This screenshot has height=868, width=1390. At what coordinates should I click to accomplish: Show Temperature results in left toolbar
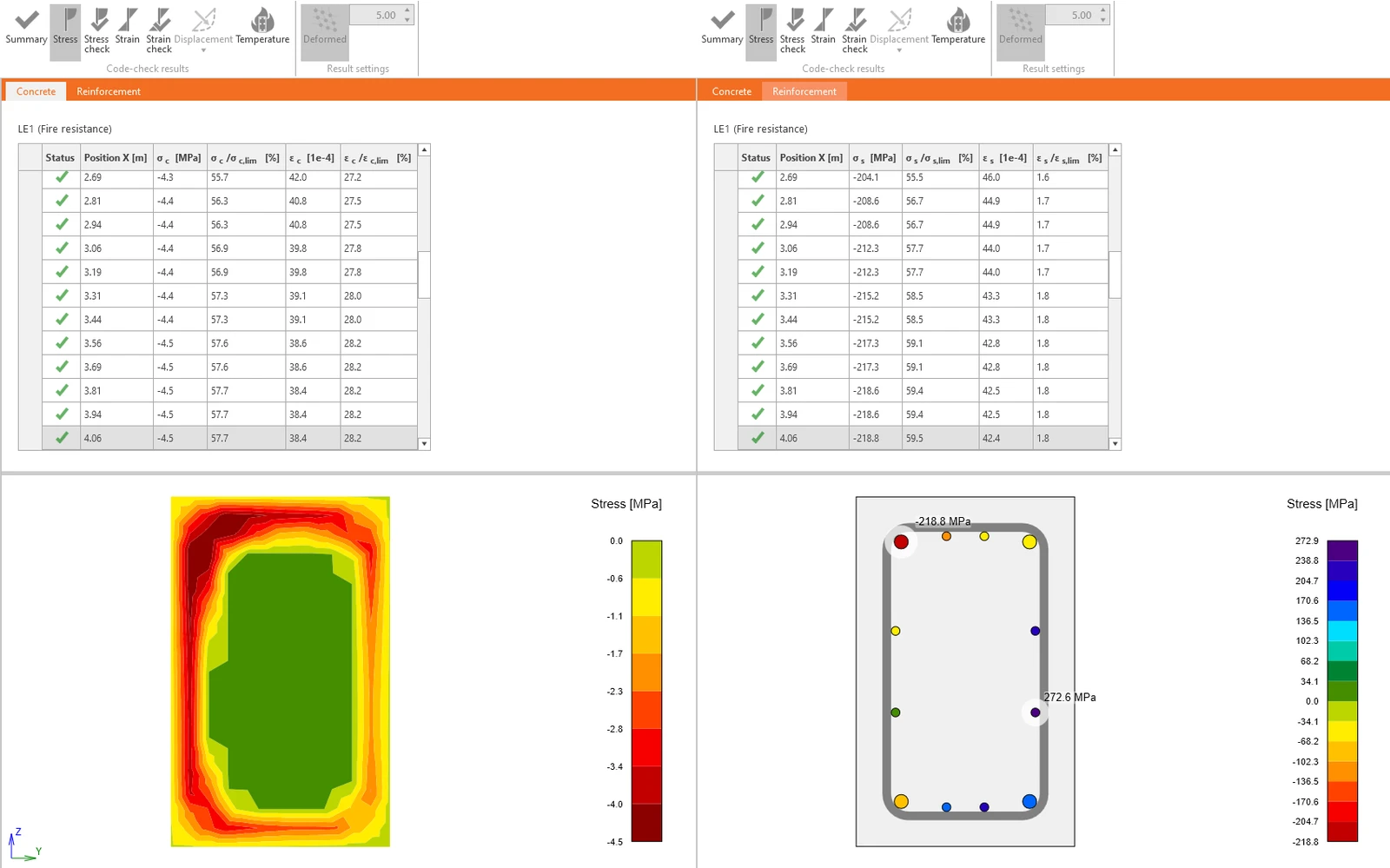(262, 28)
